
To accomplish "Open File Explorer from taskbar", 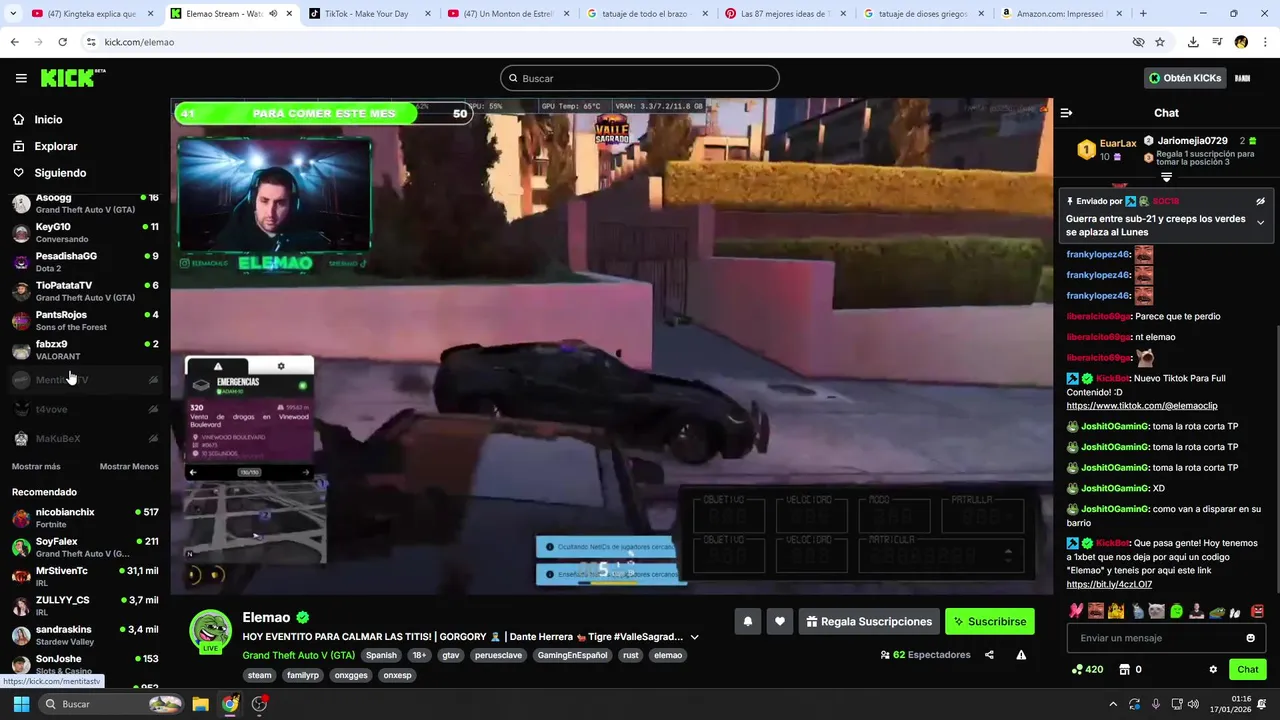I will tap(200, 704).
